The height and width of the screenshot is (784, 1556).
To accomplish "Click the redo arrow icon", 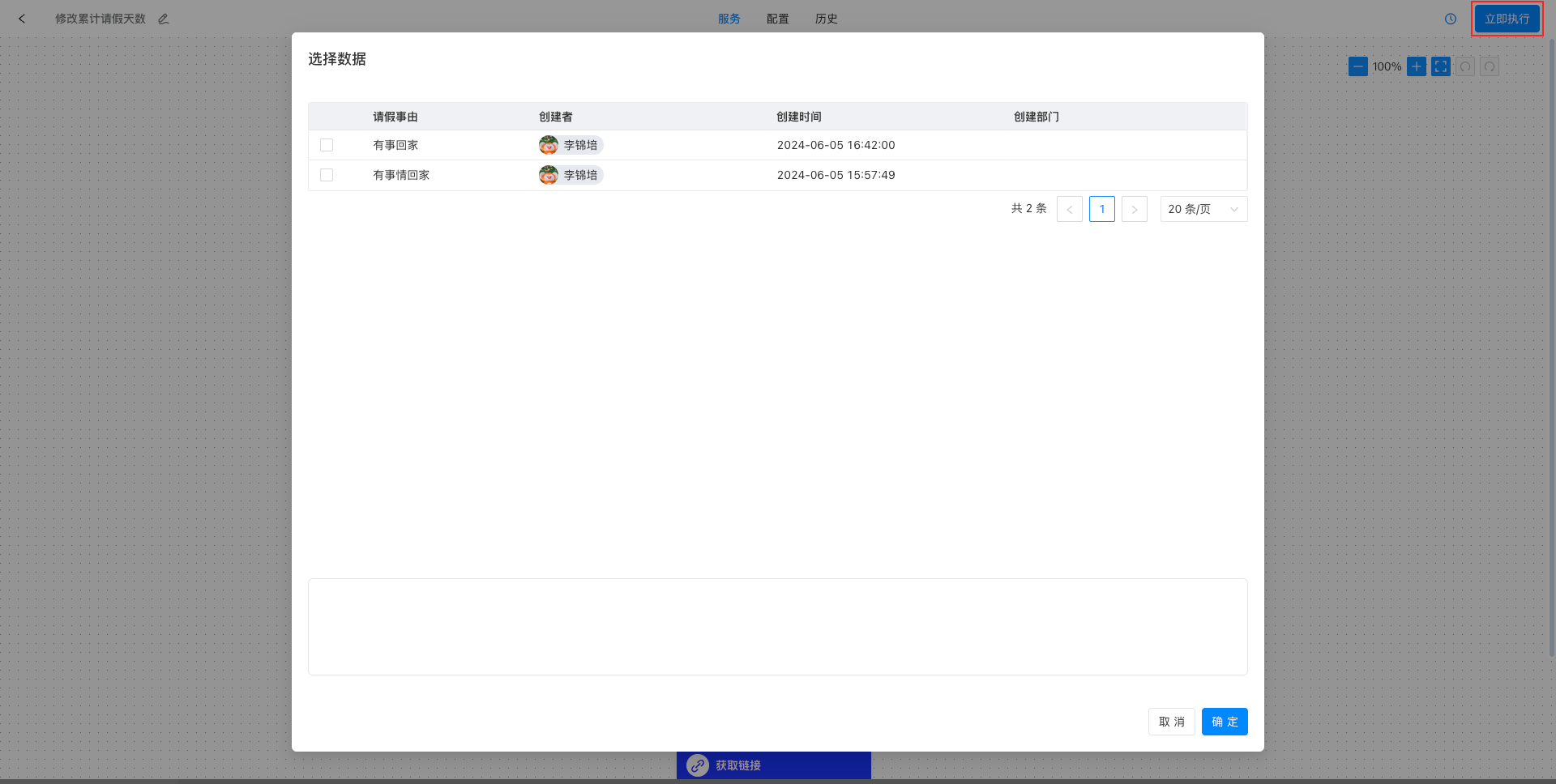I will point(1490,66).
